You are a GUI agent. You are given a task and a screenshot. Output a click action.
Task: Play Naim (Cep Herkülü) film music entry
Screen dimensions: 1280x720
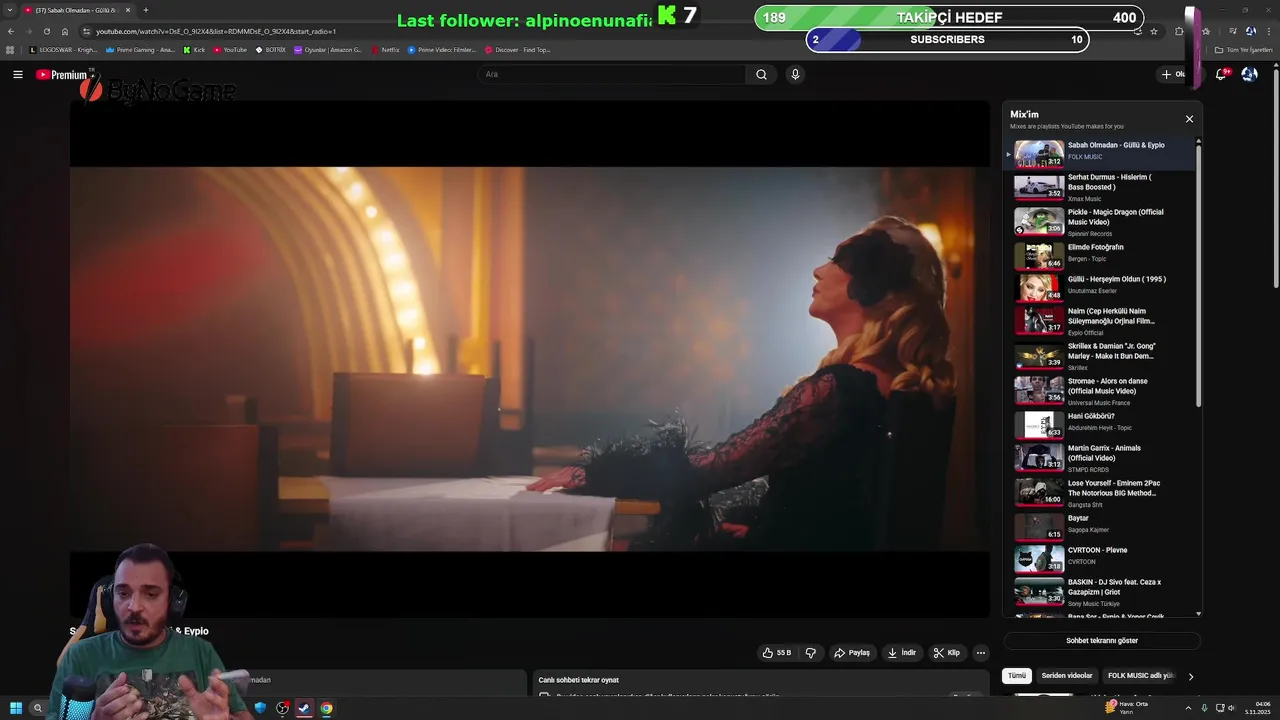coord(1100,321)
